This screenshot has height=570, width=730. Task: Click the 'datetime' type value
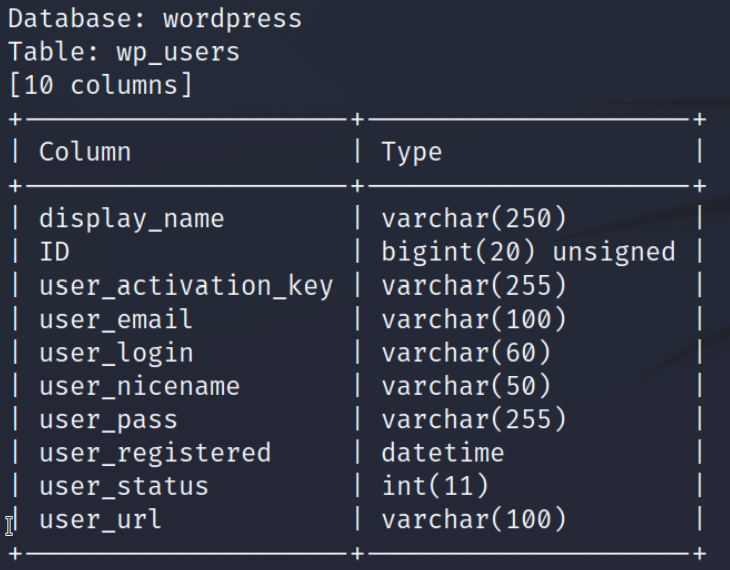pyautogui.click(x=443, y=453)
